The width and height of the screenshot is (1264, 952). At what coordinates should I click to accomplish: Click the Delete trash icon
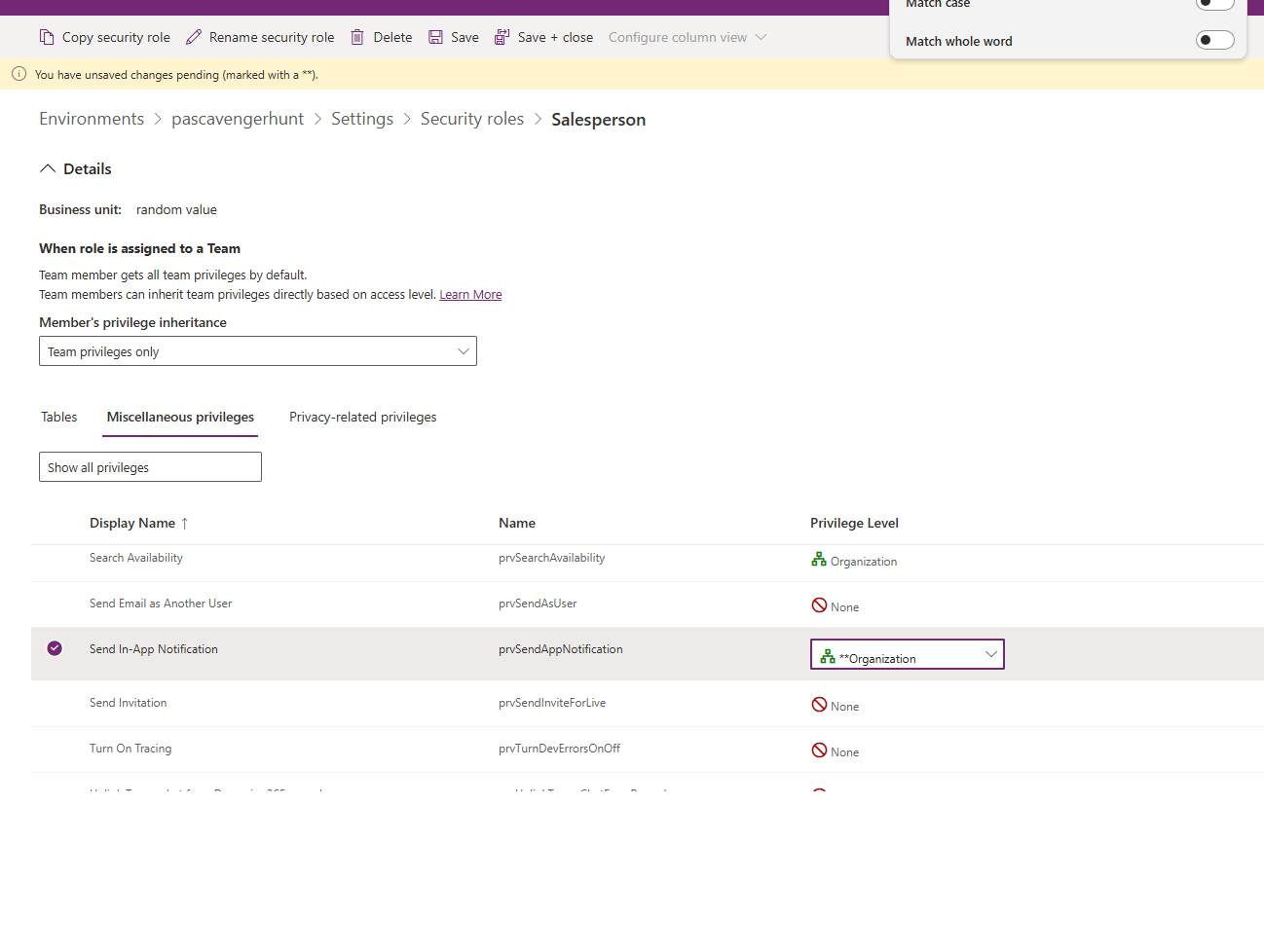[358, 36]
